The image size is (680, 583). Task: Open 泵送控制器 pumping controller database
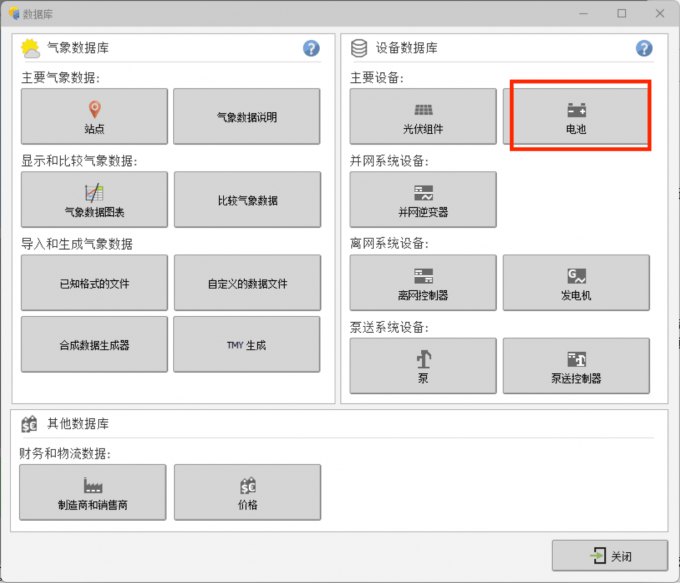[576, 366]
